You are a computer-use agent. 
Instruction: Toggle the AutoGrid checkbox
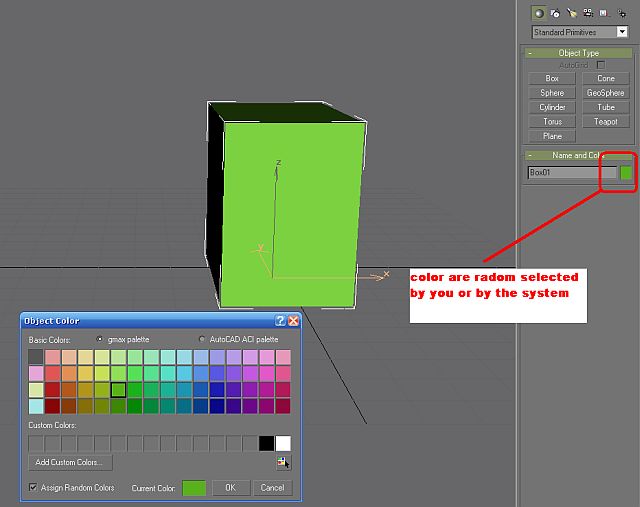point(600,65)
